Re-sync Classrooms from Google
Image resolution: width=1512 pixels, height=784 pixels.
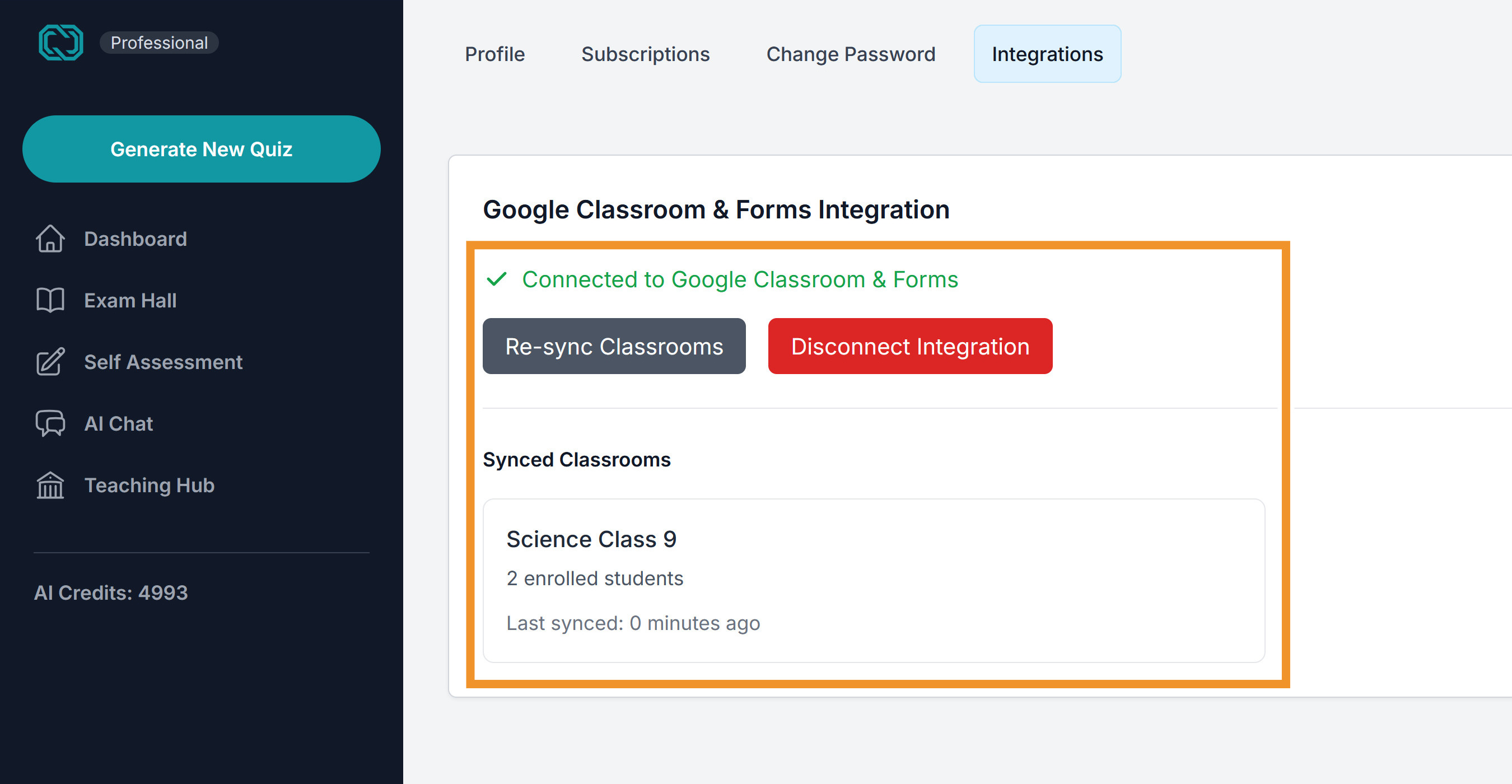(x=614, y=346)
